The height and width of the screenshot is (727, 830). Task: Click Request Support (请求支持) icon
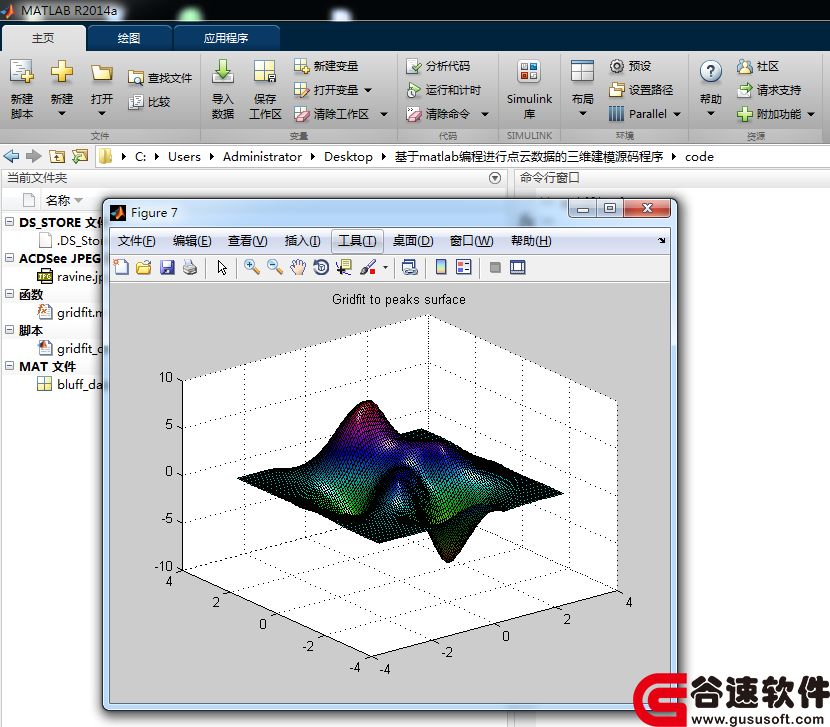coord(744,90)
